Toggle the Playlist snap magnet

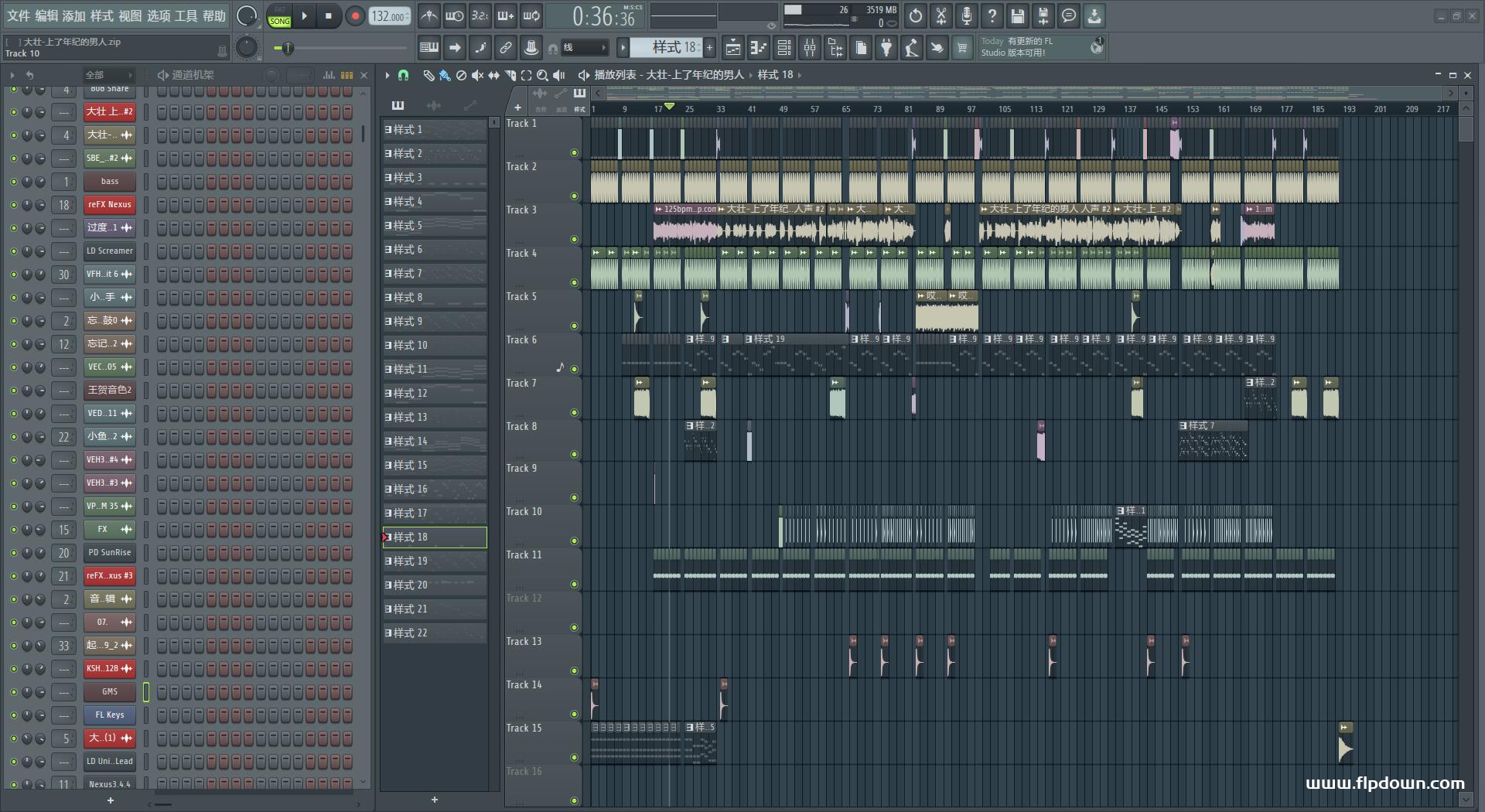coord(403,75)
